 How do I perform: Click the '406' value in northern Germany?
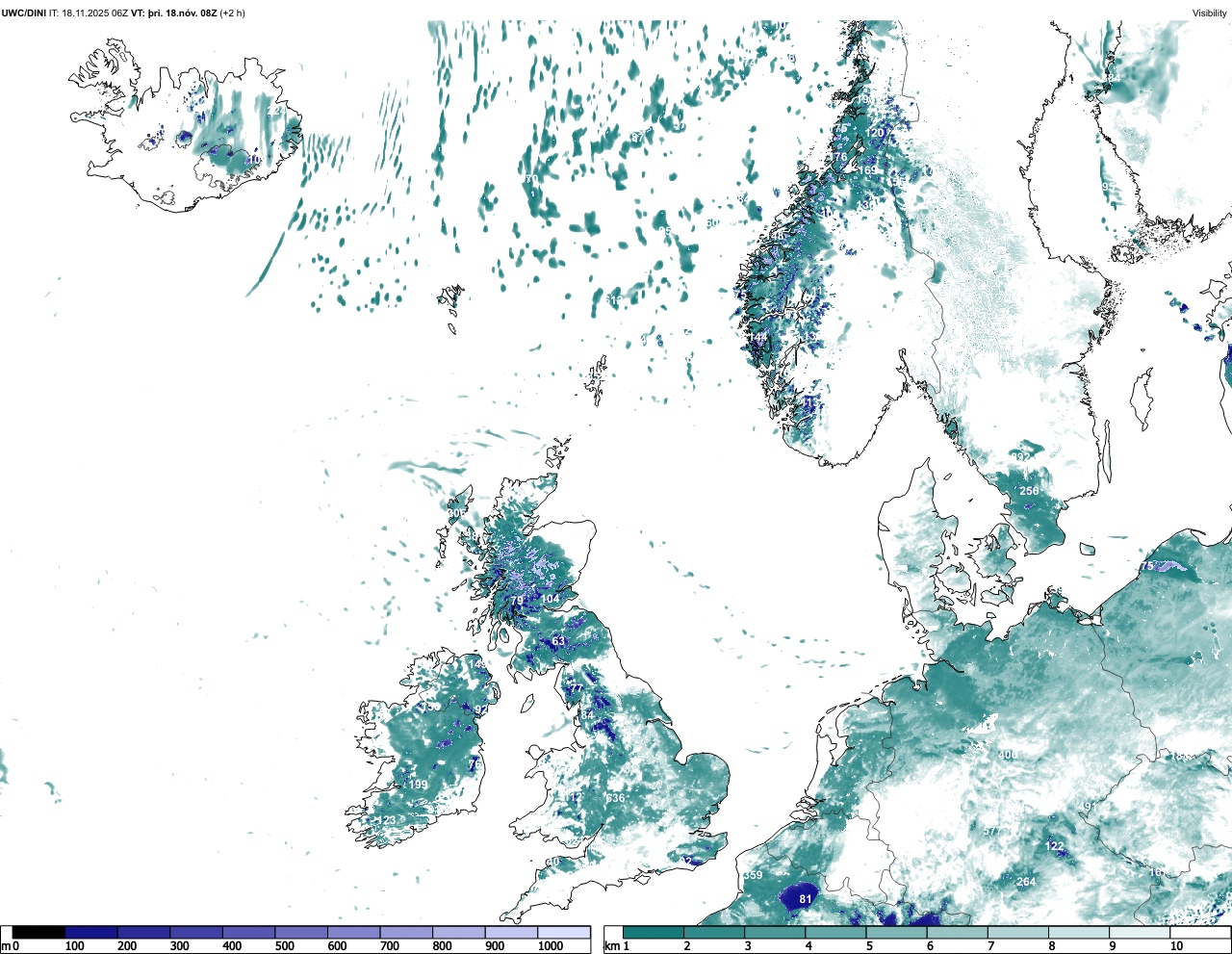[x=1007, y=755]
